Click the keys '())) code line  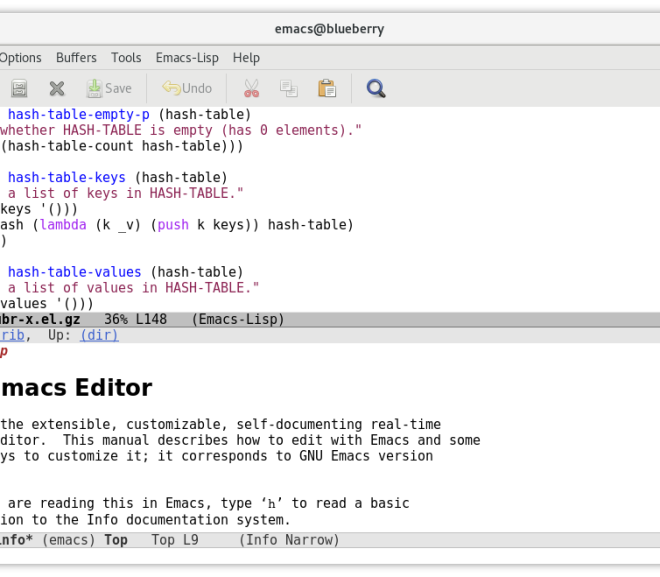coord(39,209)
